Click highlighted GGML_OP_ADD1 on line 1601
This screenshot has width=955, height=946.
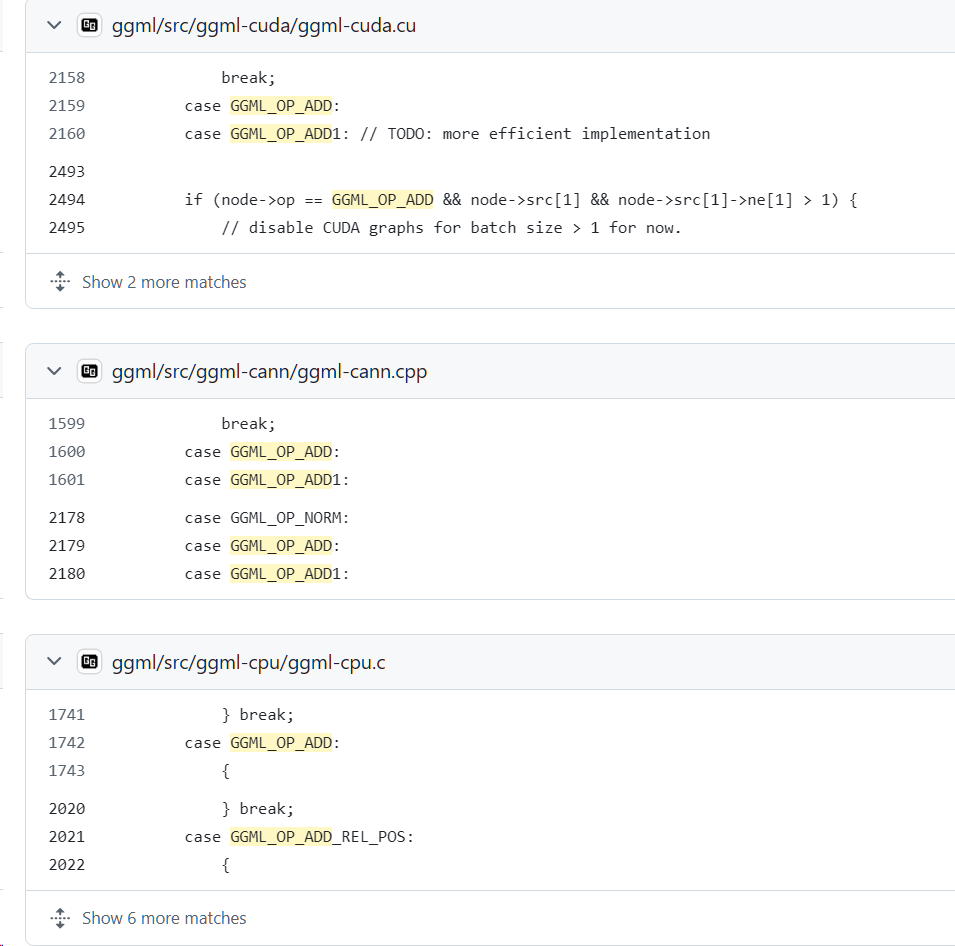pyautogui.click(x=284, y=479)
